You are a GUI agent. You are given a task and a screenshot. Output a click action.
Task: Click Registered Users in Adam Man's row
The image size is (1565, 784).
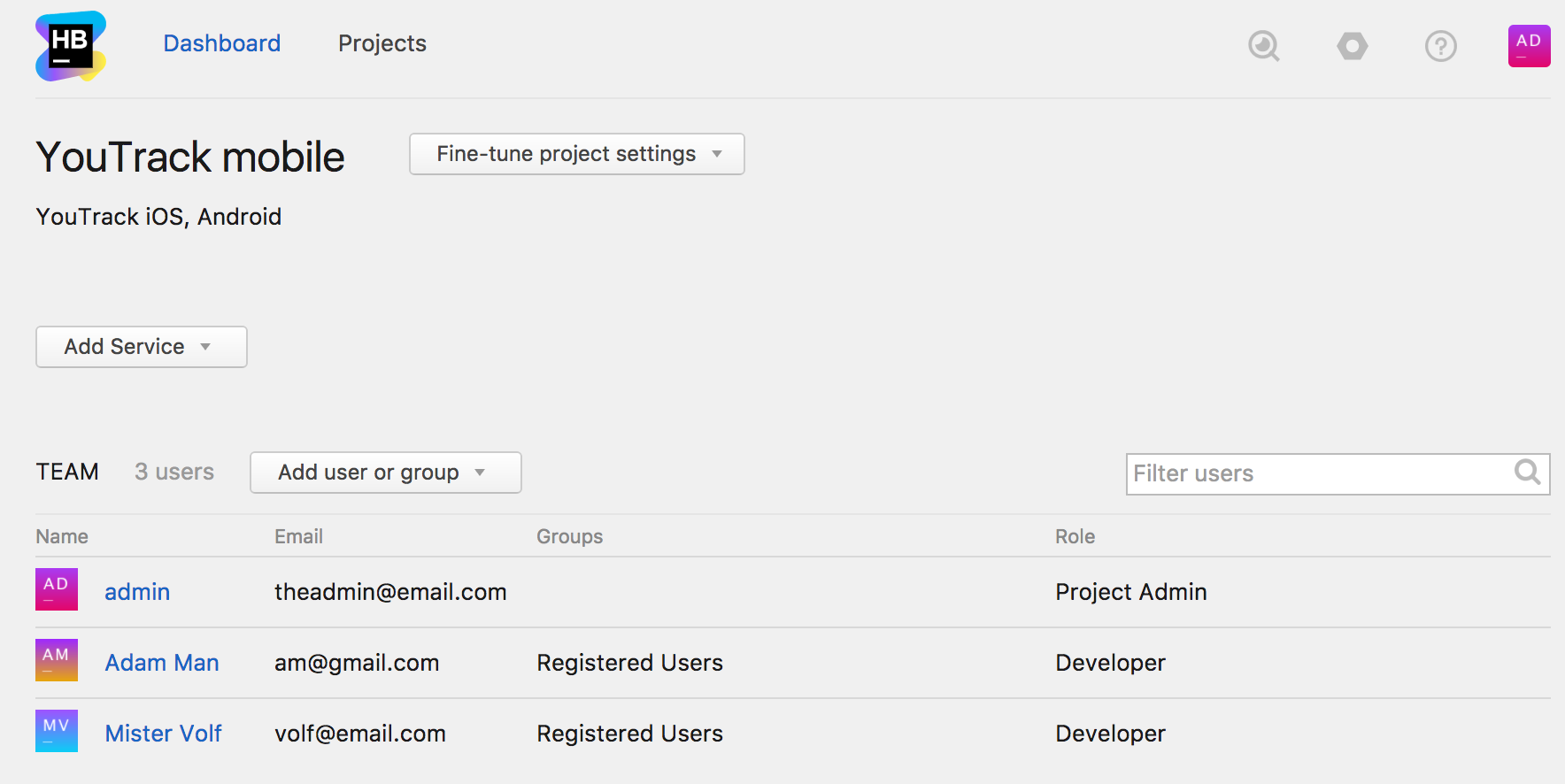click(630, 664)
